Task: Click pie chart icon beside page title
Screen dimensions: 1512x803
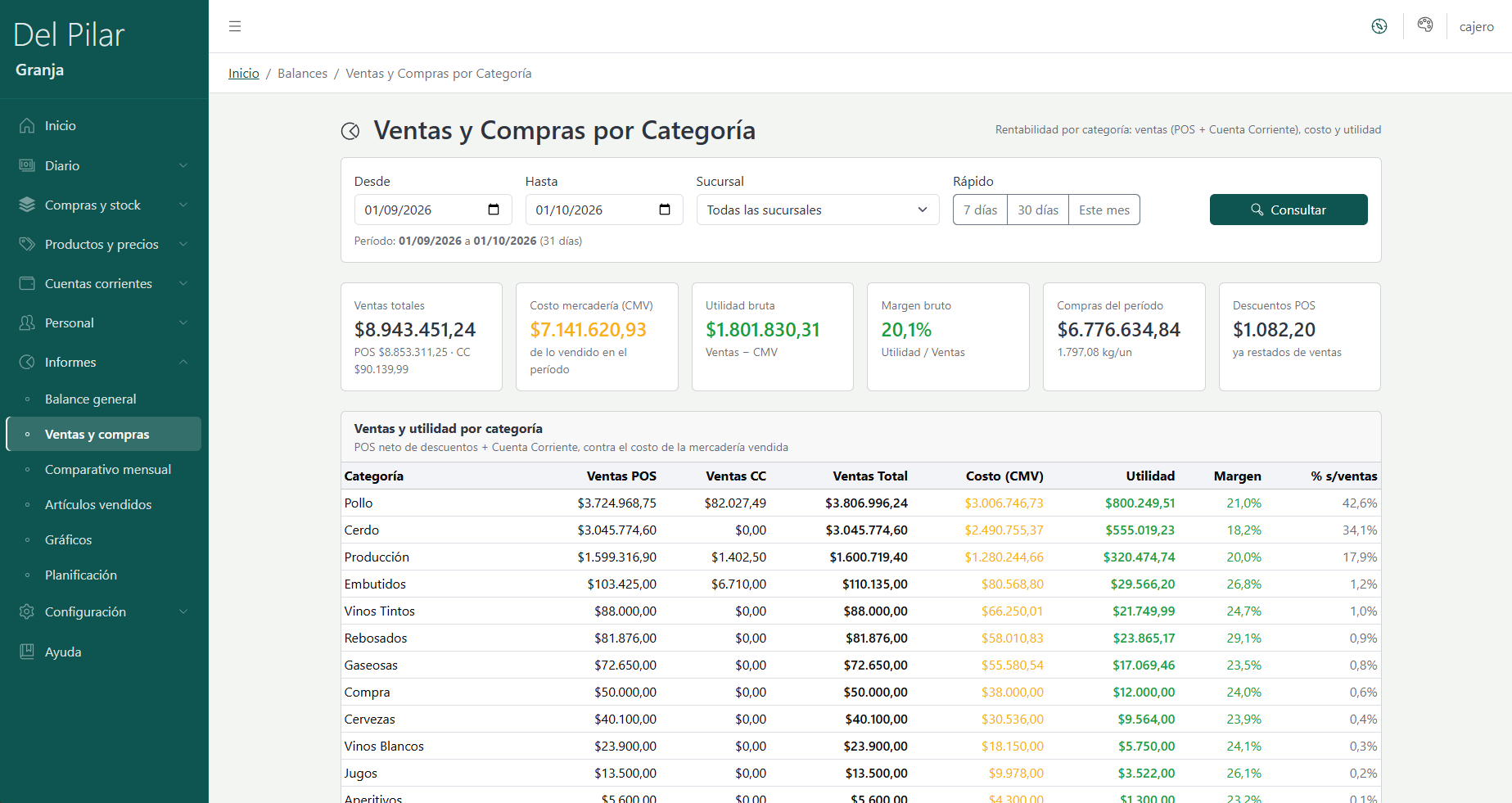Action: 350,131
